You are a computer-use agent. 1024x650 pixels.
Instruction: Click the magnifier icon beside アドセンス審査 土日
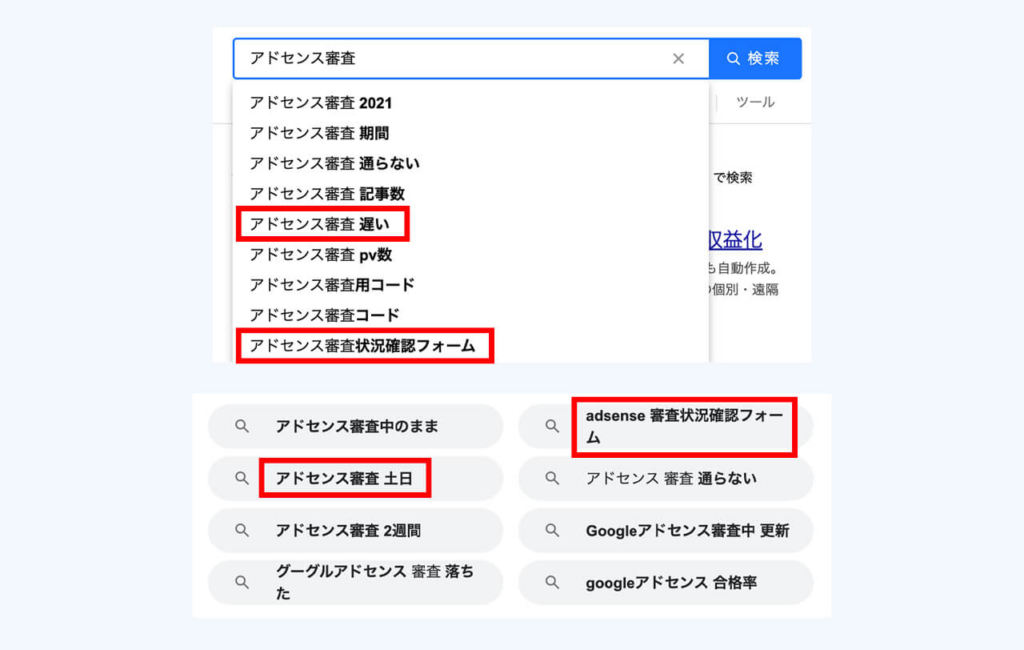click(242, 478)
